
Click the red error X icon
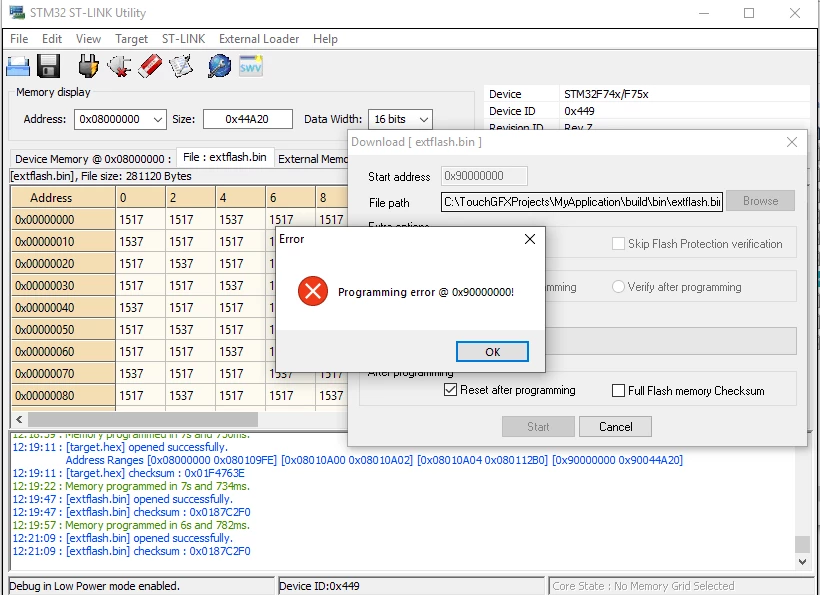click(313, 291)
